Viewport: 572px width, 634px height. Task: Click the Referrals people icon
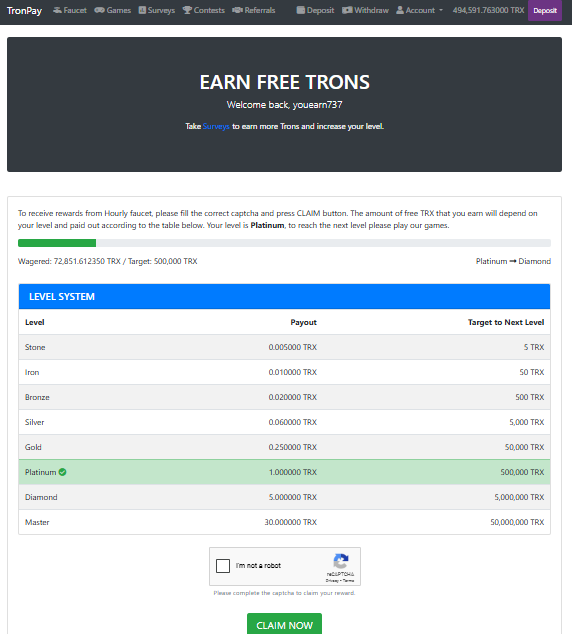[237, 10]
